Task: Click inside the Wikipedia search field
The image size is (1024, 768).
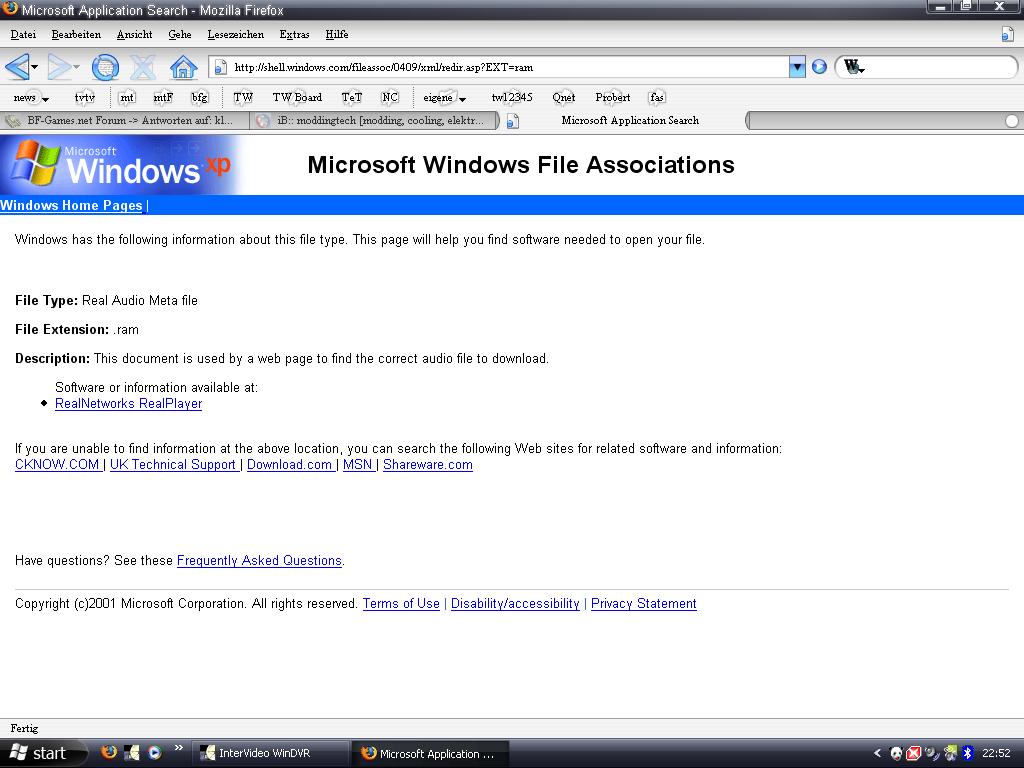Action: [940, 67]
